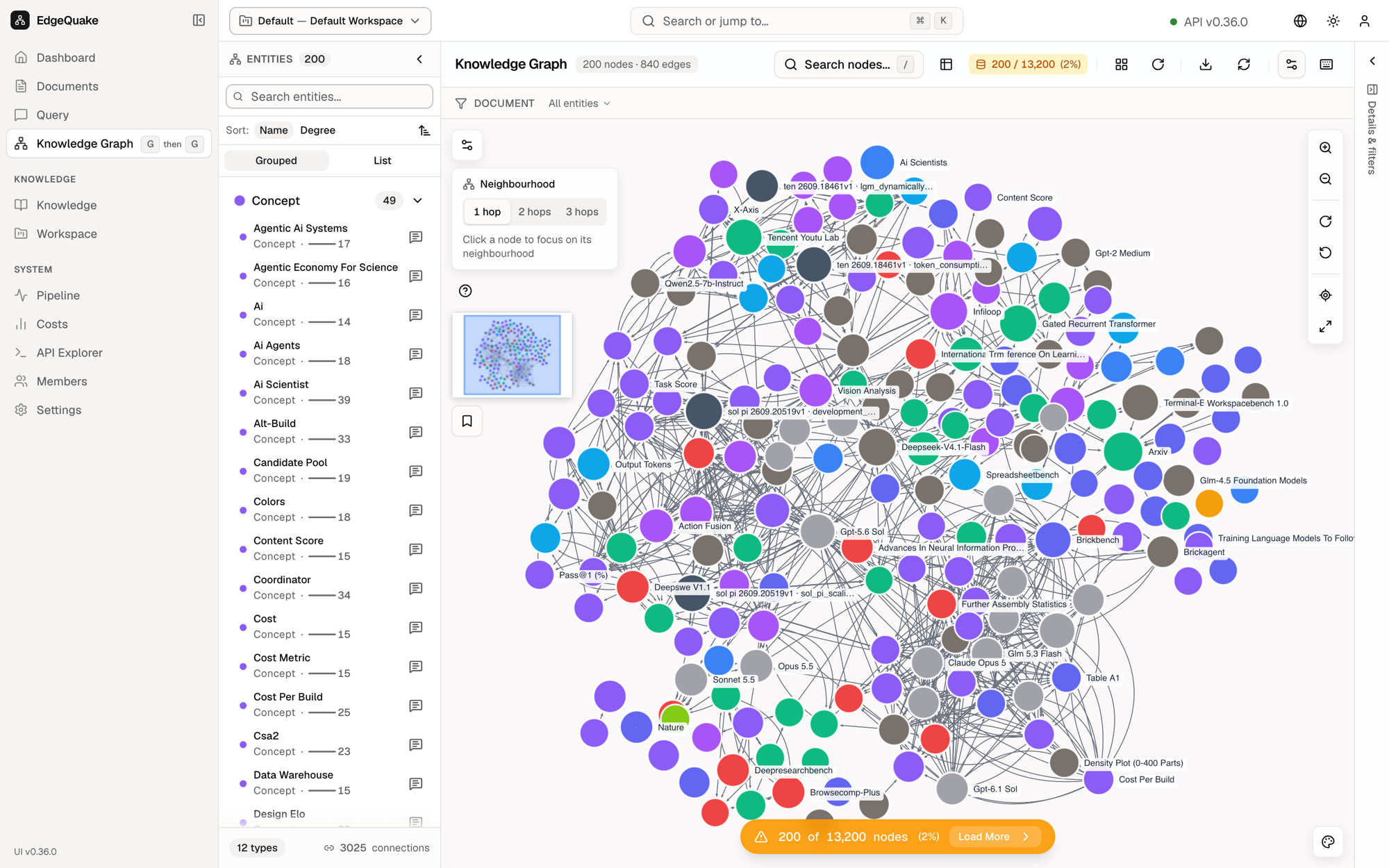Click the color palette icon

[x=1328, y=842]
